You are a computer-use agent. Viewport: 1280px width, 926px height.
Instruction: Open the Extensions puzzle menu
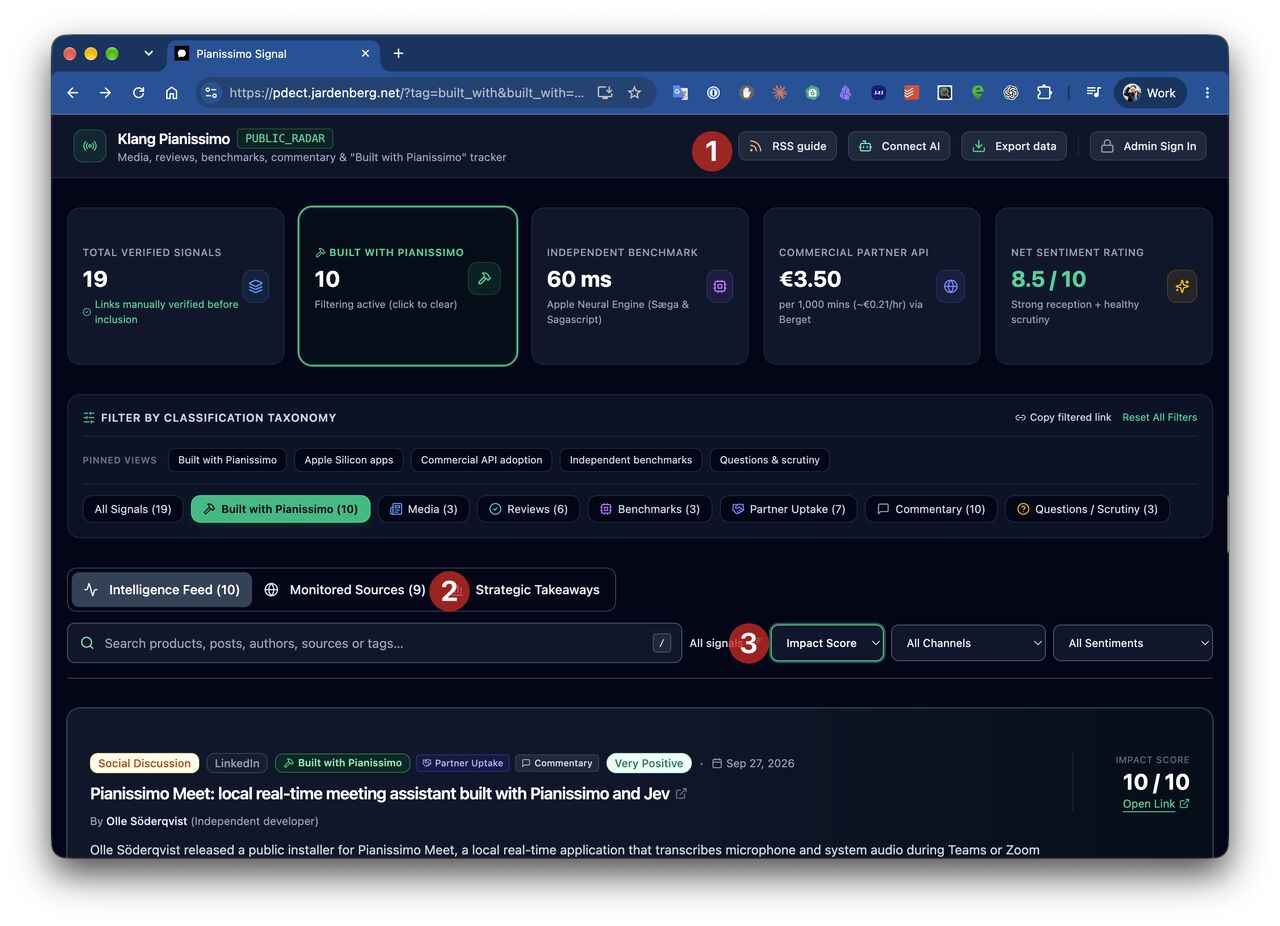click(x=1044, y=93)
